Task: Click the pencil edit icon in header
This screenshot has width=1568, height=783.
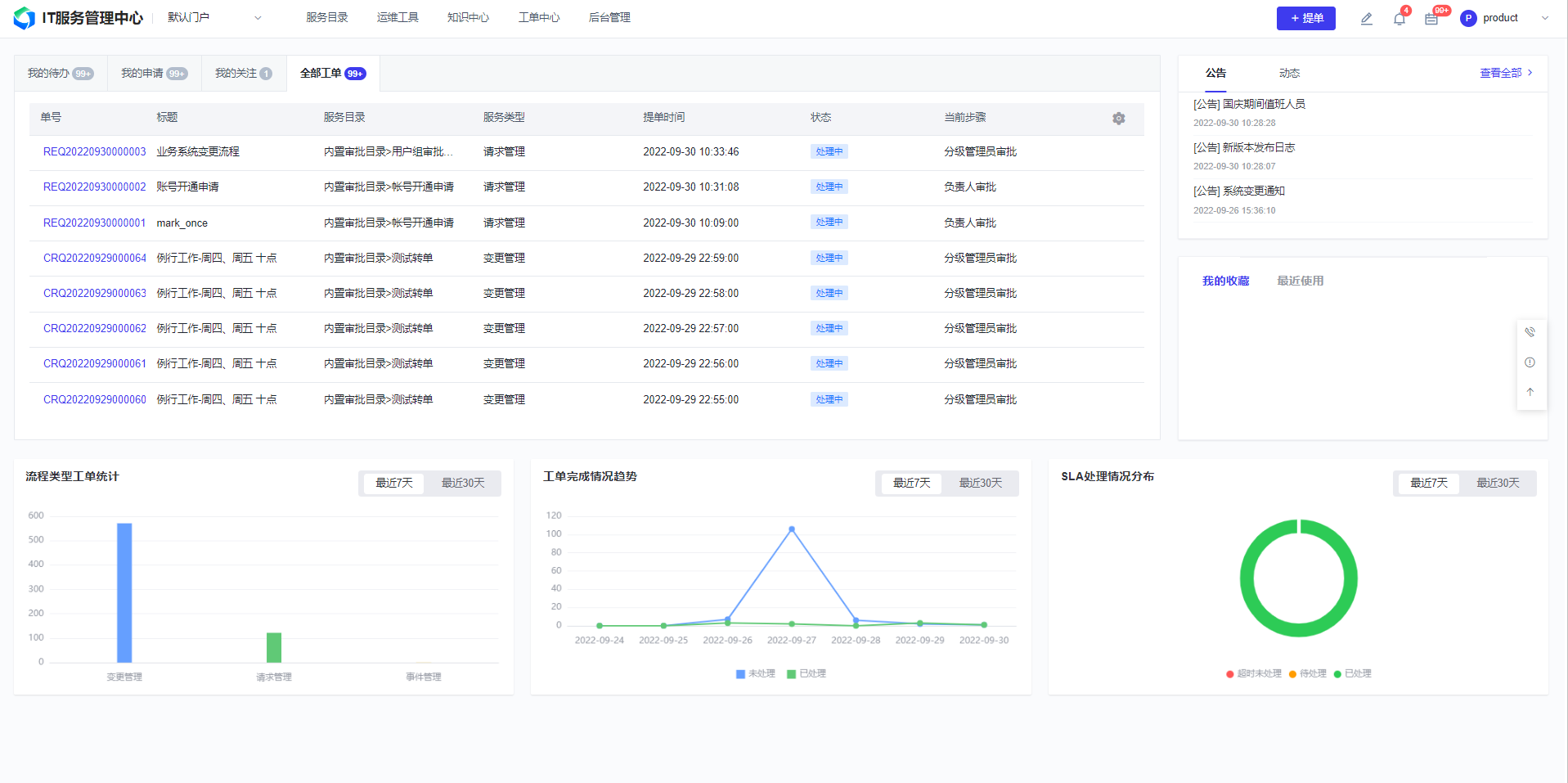Action: click(1366, 19)
